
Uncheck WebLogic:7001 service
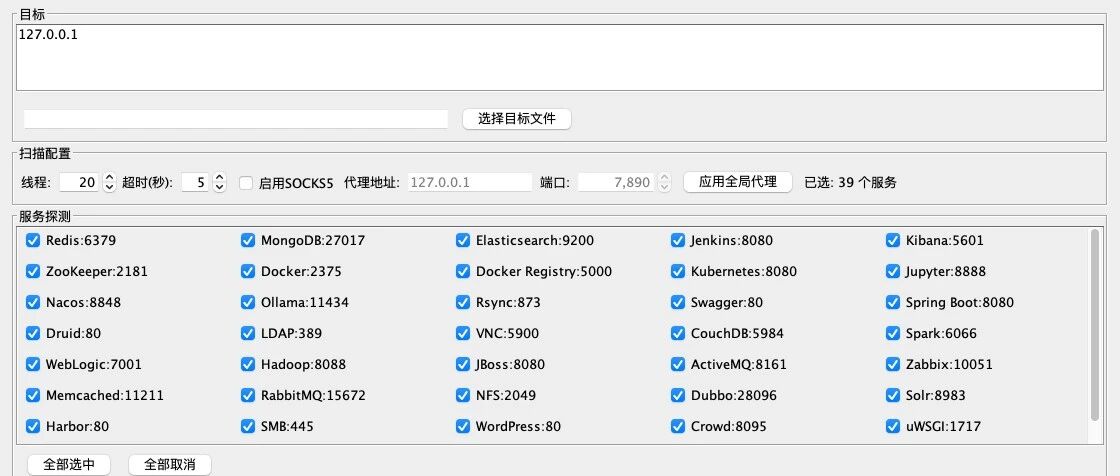[x=33, y=365]
